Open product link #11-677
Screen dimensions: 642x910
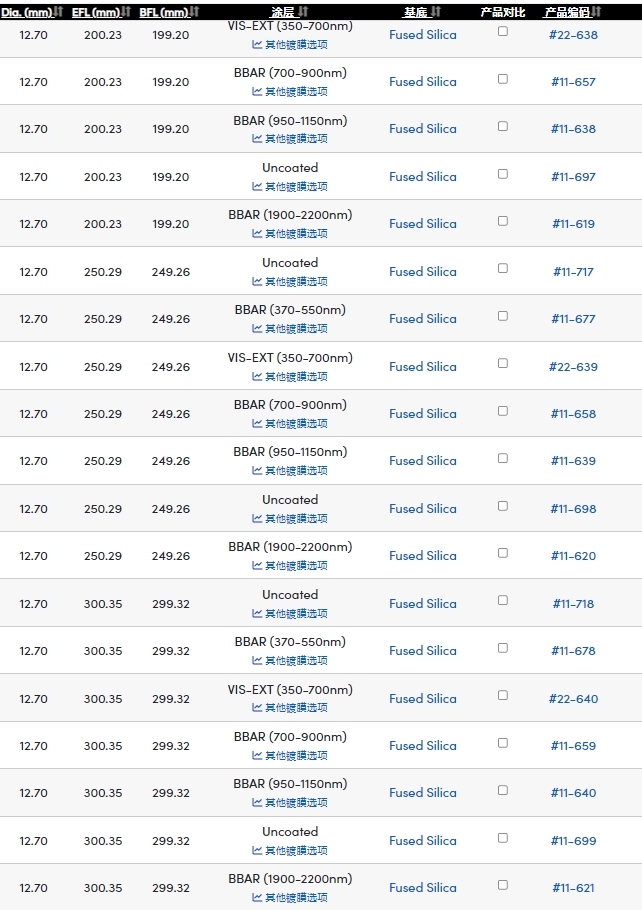click(x=574, y=319)
